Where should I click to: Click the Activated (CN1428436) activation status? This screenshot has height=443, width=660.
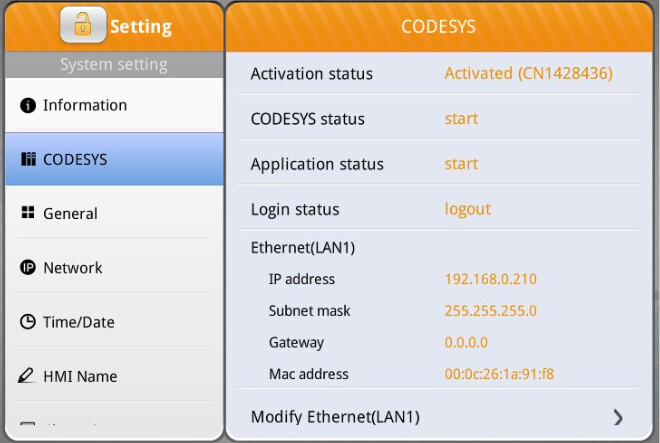point(528,74)
